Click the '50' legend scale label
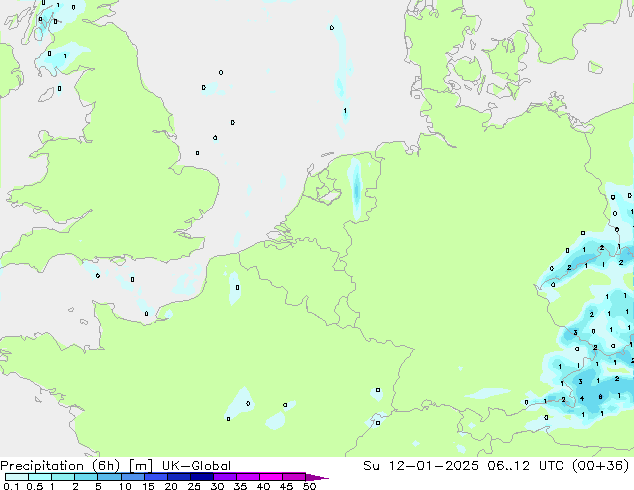 tap(309, 486)
